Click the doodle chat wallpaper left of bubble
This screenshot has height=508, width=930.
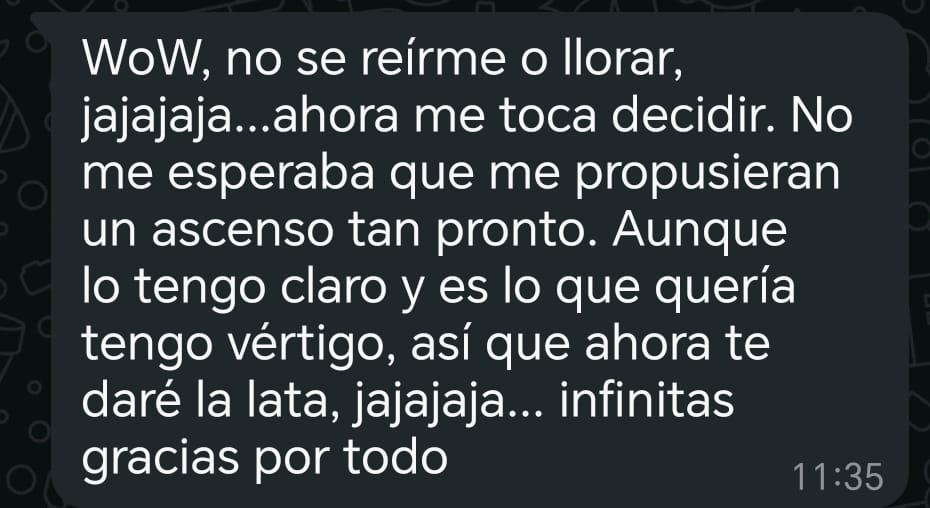pos(23,255)
